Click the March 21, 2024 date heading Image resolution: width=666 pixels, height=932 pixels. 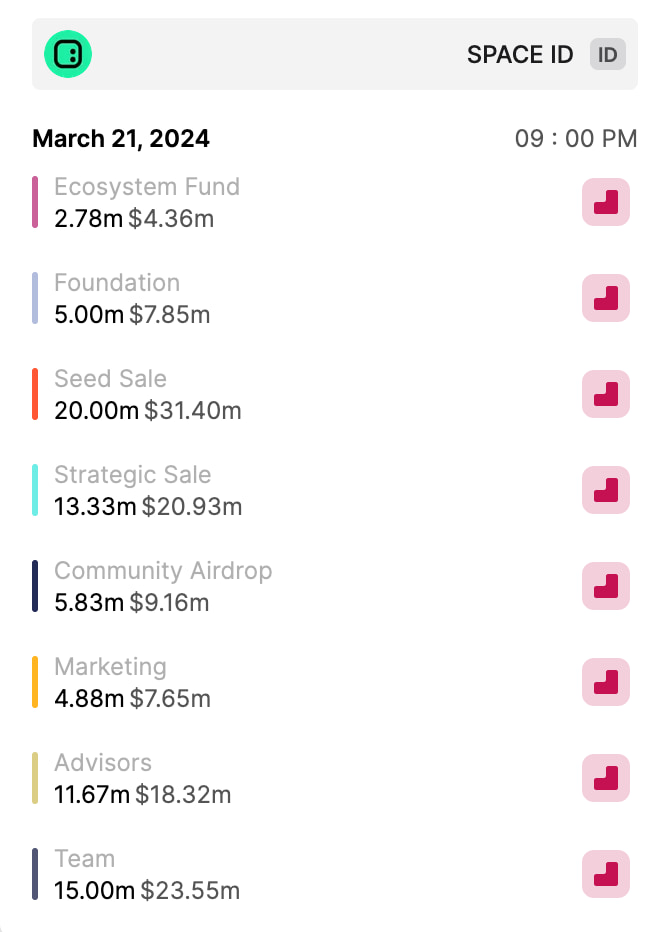point(121,138)
